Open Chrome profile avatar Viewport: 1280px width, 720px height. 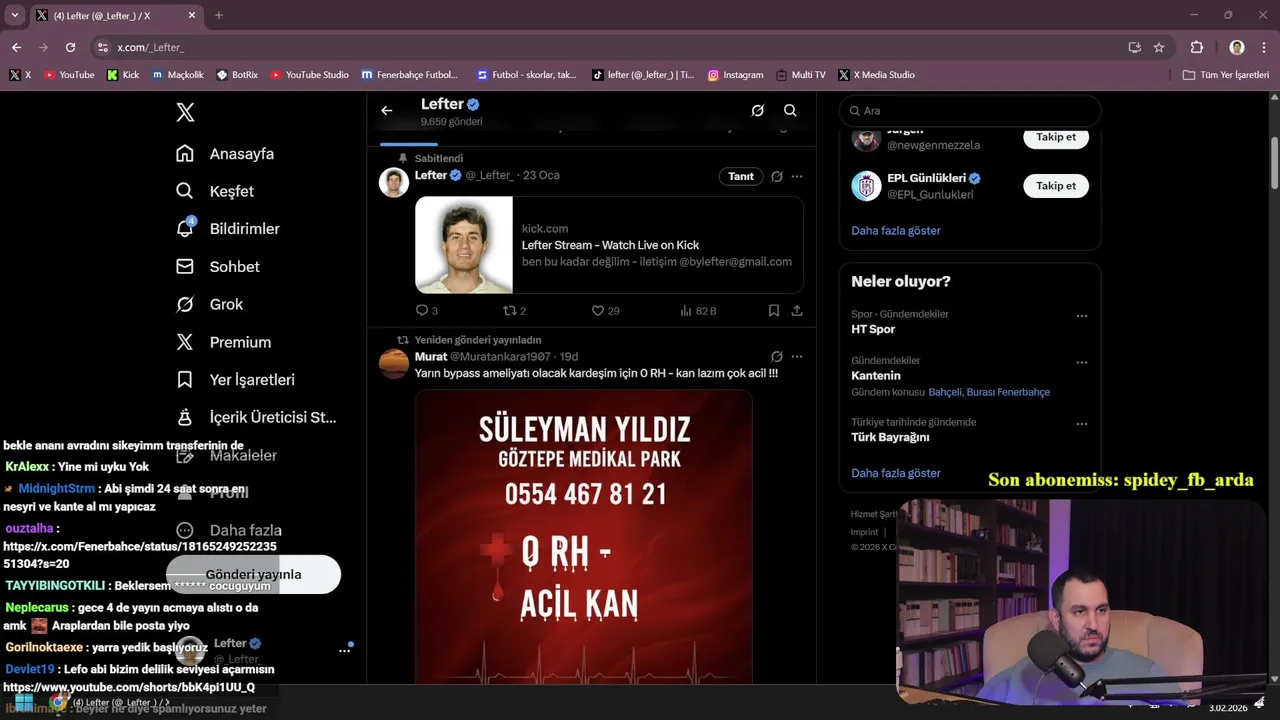pos(1237,47)
